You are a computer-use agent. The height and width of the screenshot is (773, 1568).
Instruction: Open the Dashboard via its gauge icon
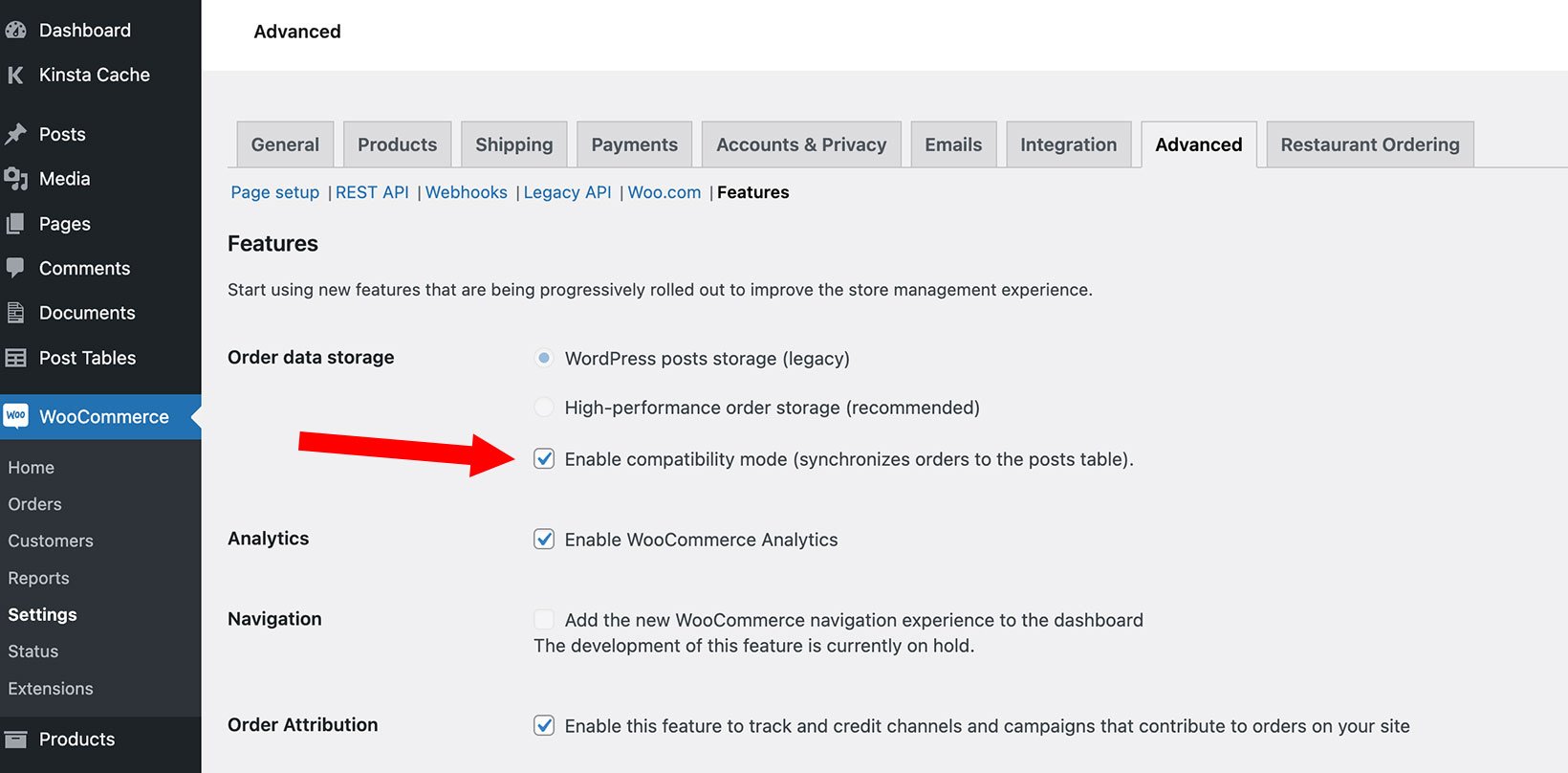[16, 30]
